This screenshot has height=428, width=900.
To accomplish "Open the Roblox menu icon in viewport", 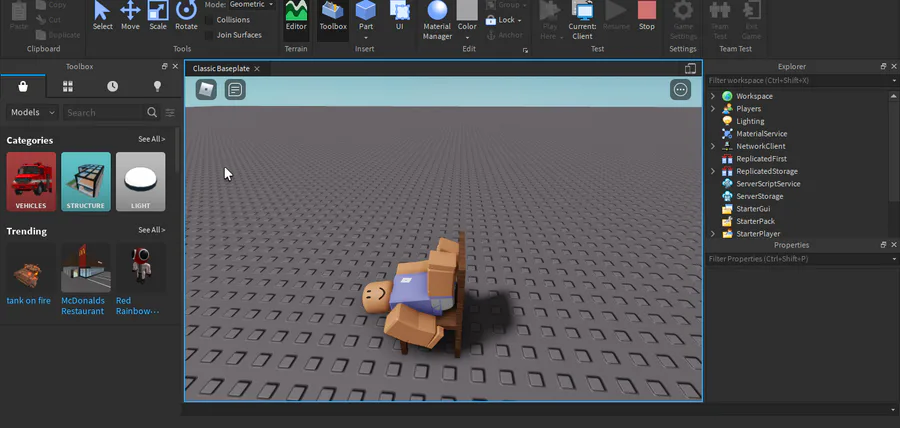I will 206,90.
